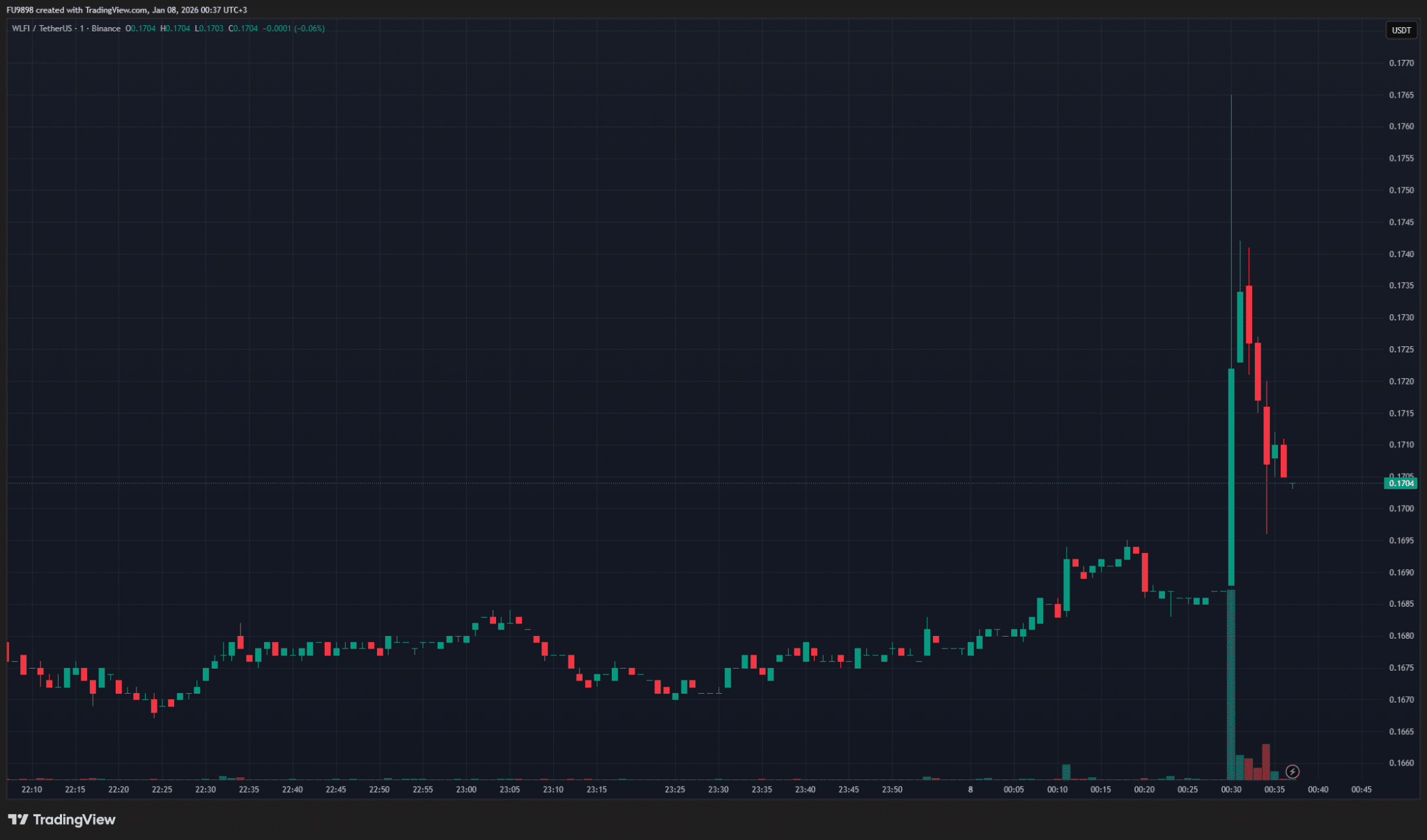This screenshot has width=1427, height=840.
Task: Click the 0.1660 price axis label
Action: (1401, 763)
